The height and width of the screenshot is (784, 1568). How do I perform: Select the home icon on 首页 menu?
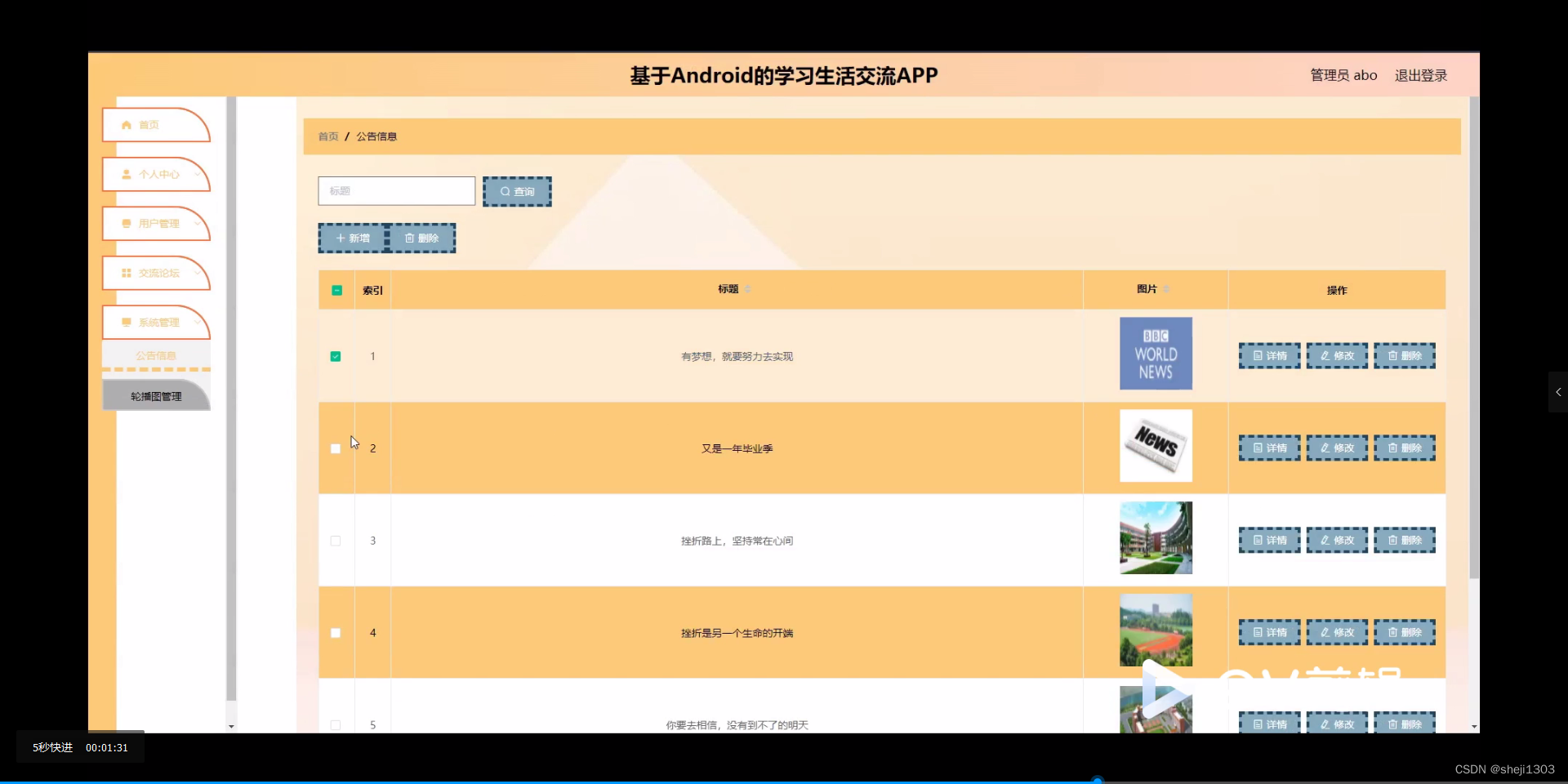127,125
